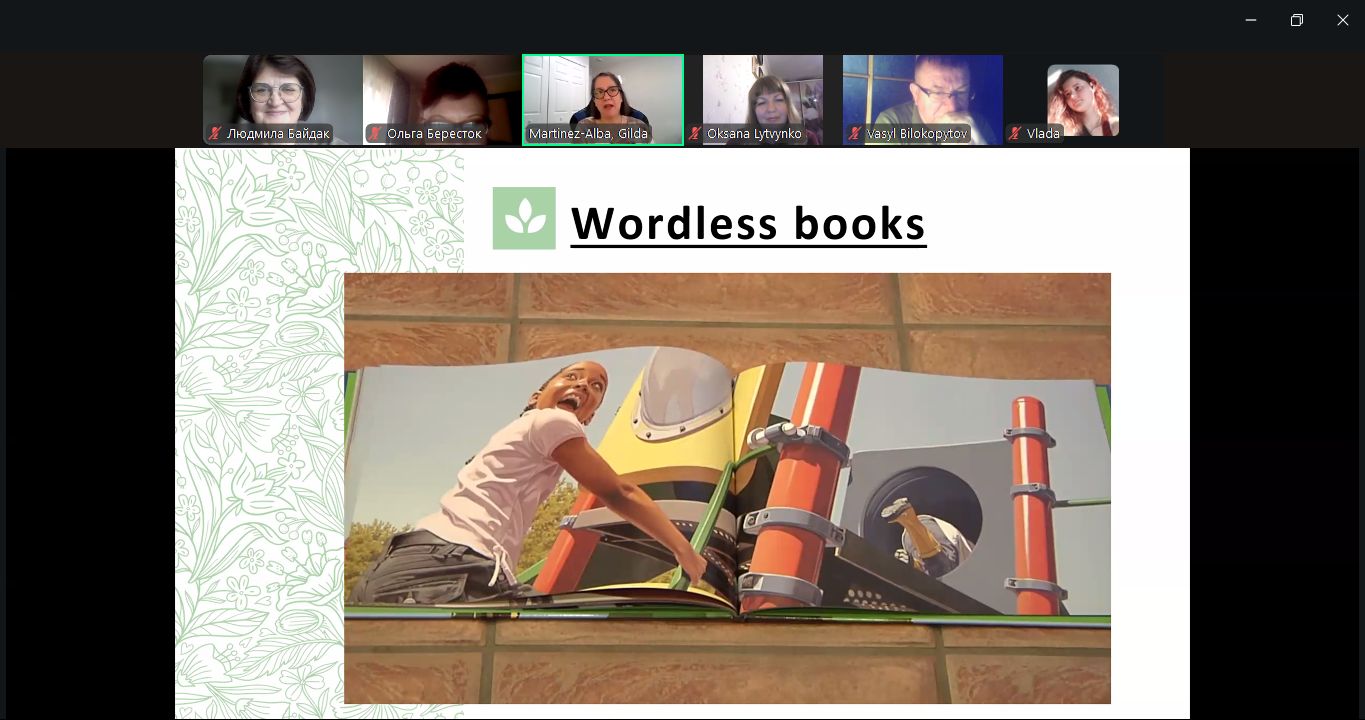Screen dimensions: 1365x720
Task: Click the open picture book photo
Action: coord(727,488)
